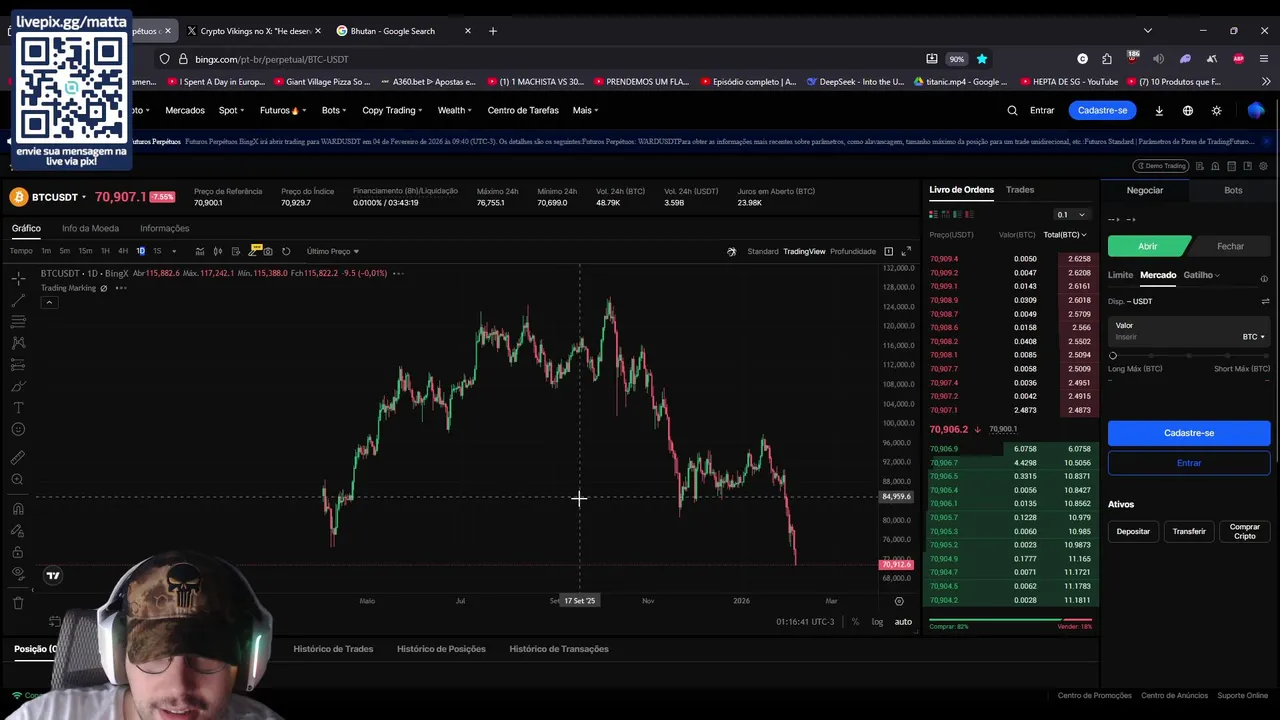1280x720 pixels.
Task: Select Fechar position mode
Action: (x=1230, y=246)
